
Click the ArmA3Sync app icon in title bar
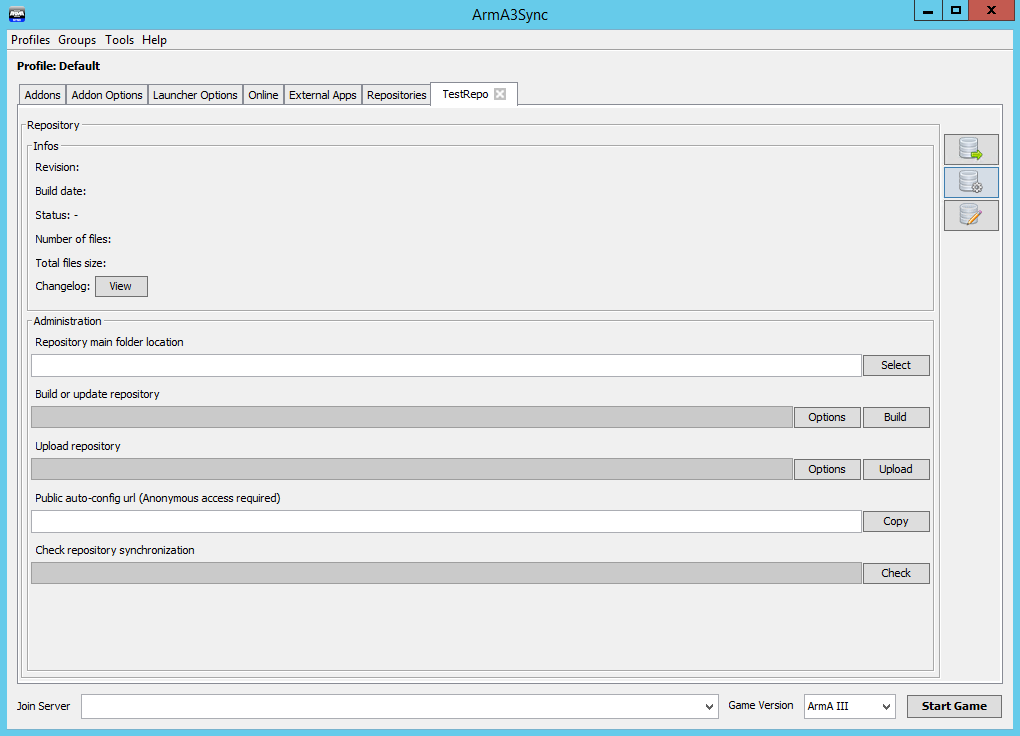17,14
